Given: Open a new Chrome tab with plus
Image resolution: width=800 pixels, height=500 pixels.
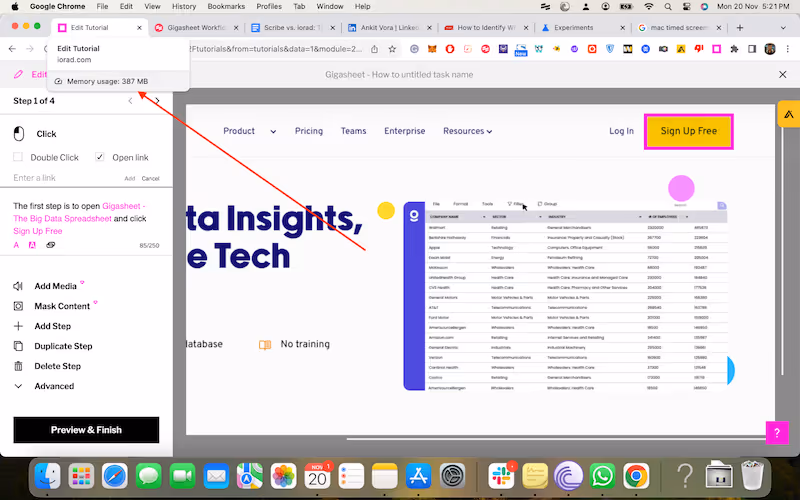Looking at the screenshot, I should pyautogui.click(x=740, y=28).
